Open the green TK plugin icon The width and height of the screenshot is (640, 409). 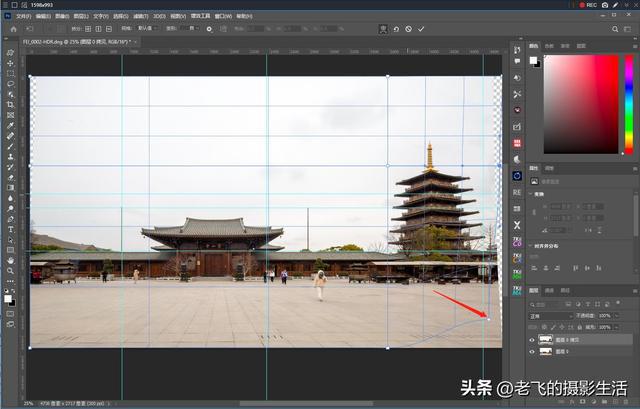coord(517,274)
